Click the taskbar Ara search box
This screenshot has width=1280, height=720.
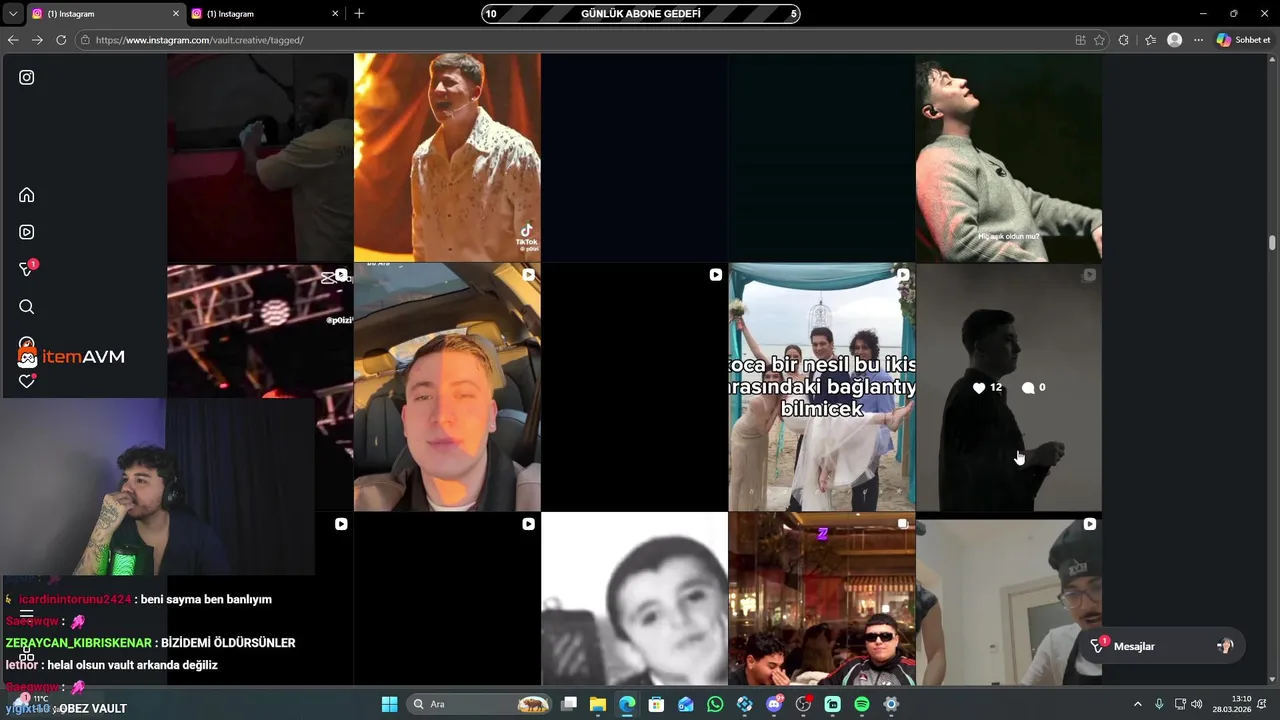pos(481,704)
